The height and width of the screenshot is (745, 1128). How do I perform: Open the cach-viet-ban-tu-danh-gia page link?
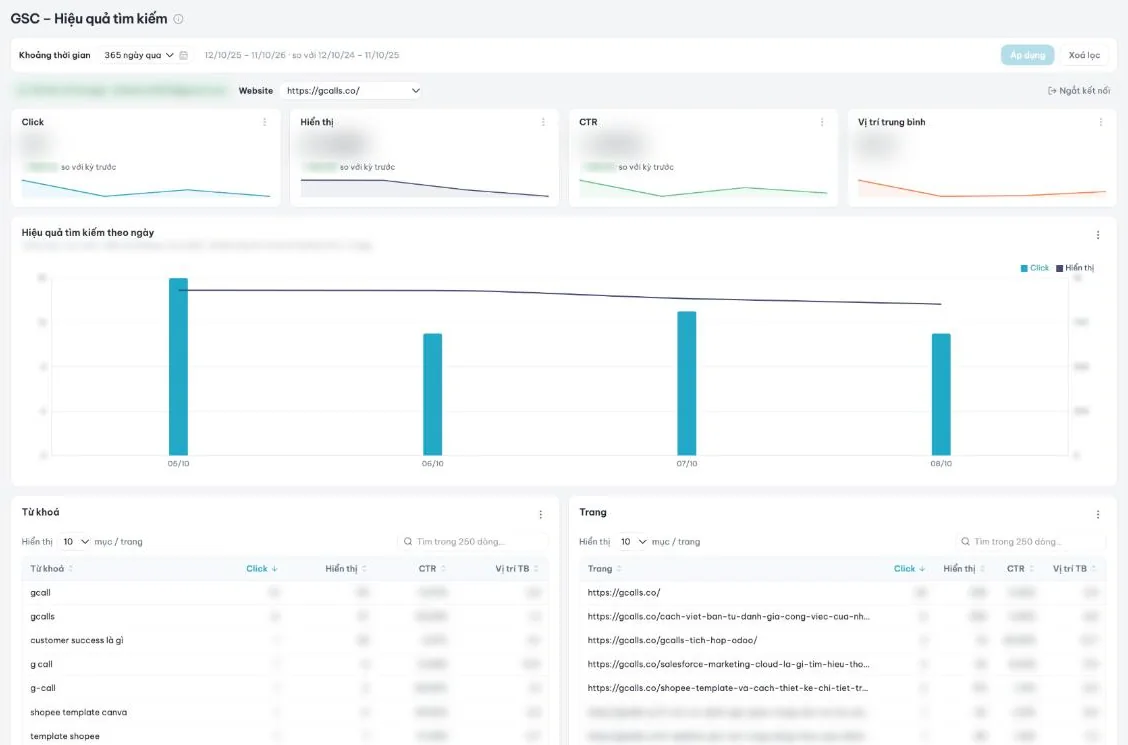[728, 616]
